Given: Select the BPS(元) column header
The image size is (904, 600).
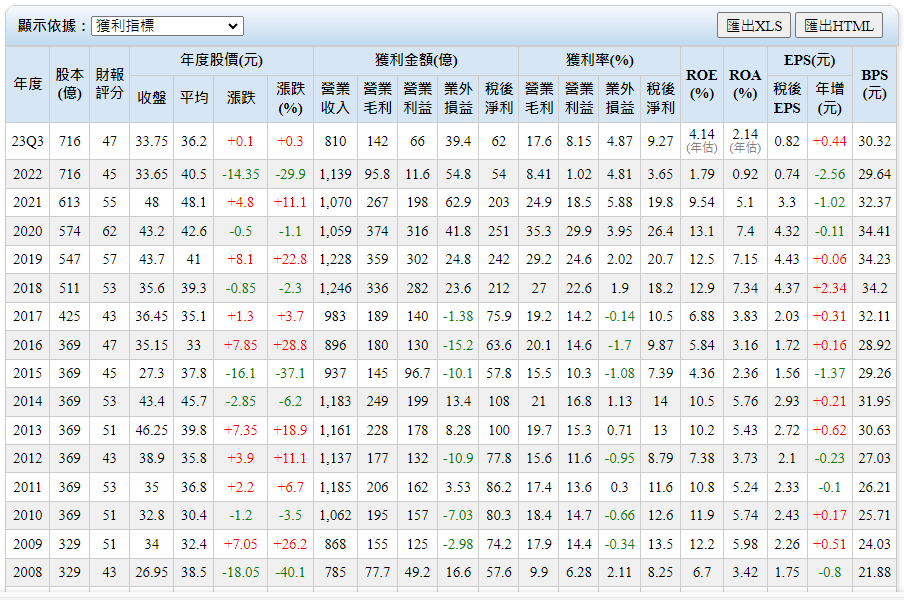Looking at the screenshot, I should point(874,84).
